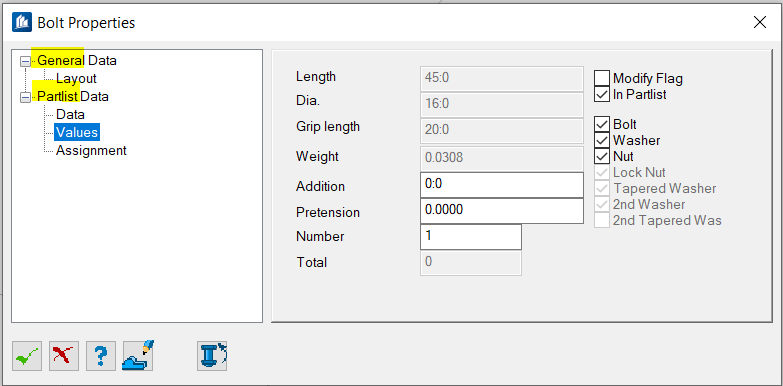The height and width of the screenshot is (386, 783).
Task: Open the Data tree item
Action: click(x=70, y=114)
